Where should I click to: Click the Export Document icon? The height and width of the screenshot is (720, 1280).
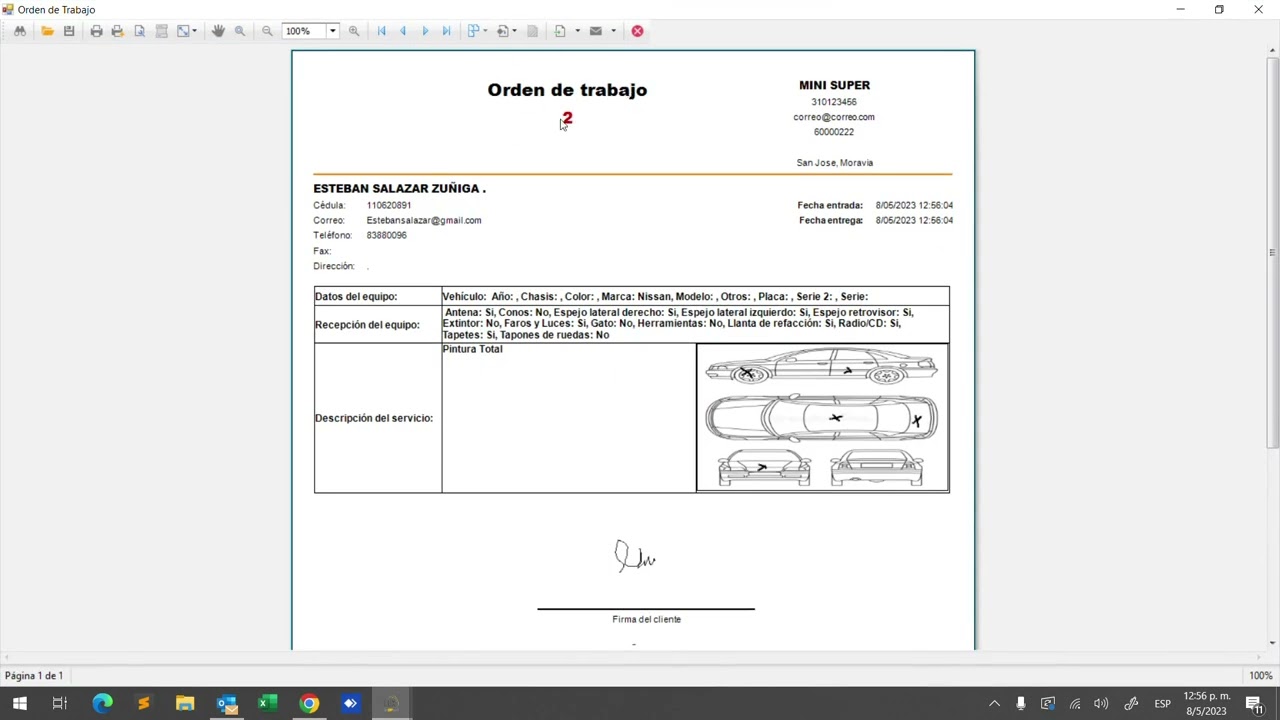tap(560, 31)
